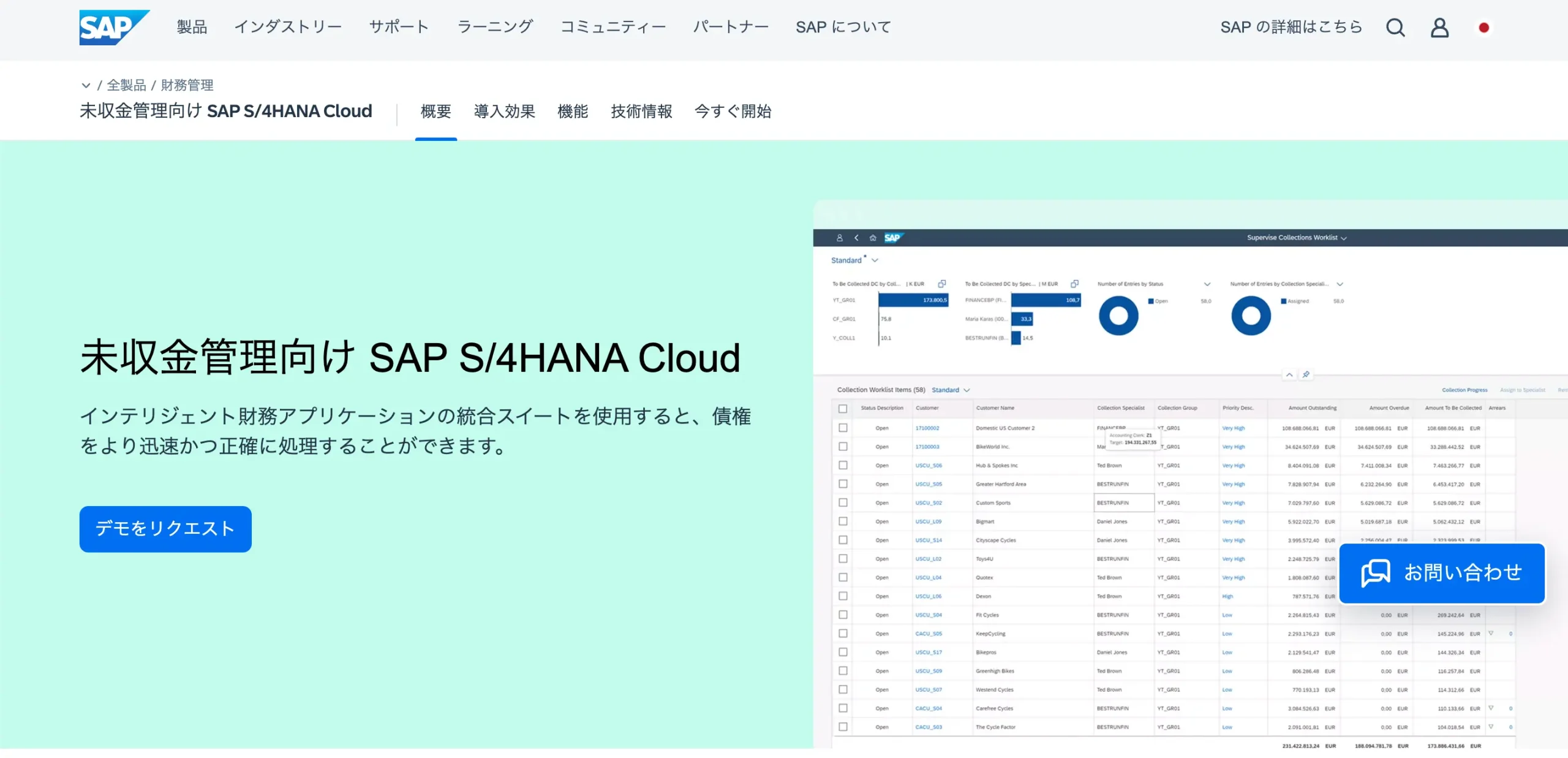Click the Open legend color swatch
Screen dimensions: 1568x758
[1152, 301]
